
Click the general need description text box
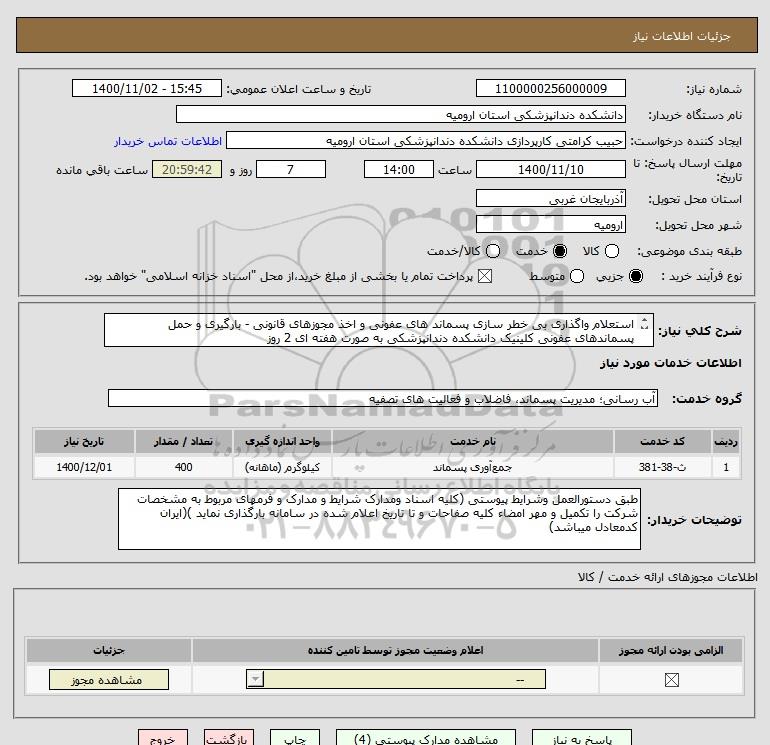pos(379,330)
